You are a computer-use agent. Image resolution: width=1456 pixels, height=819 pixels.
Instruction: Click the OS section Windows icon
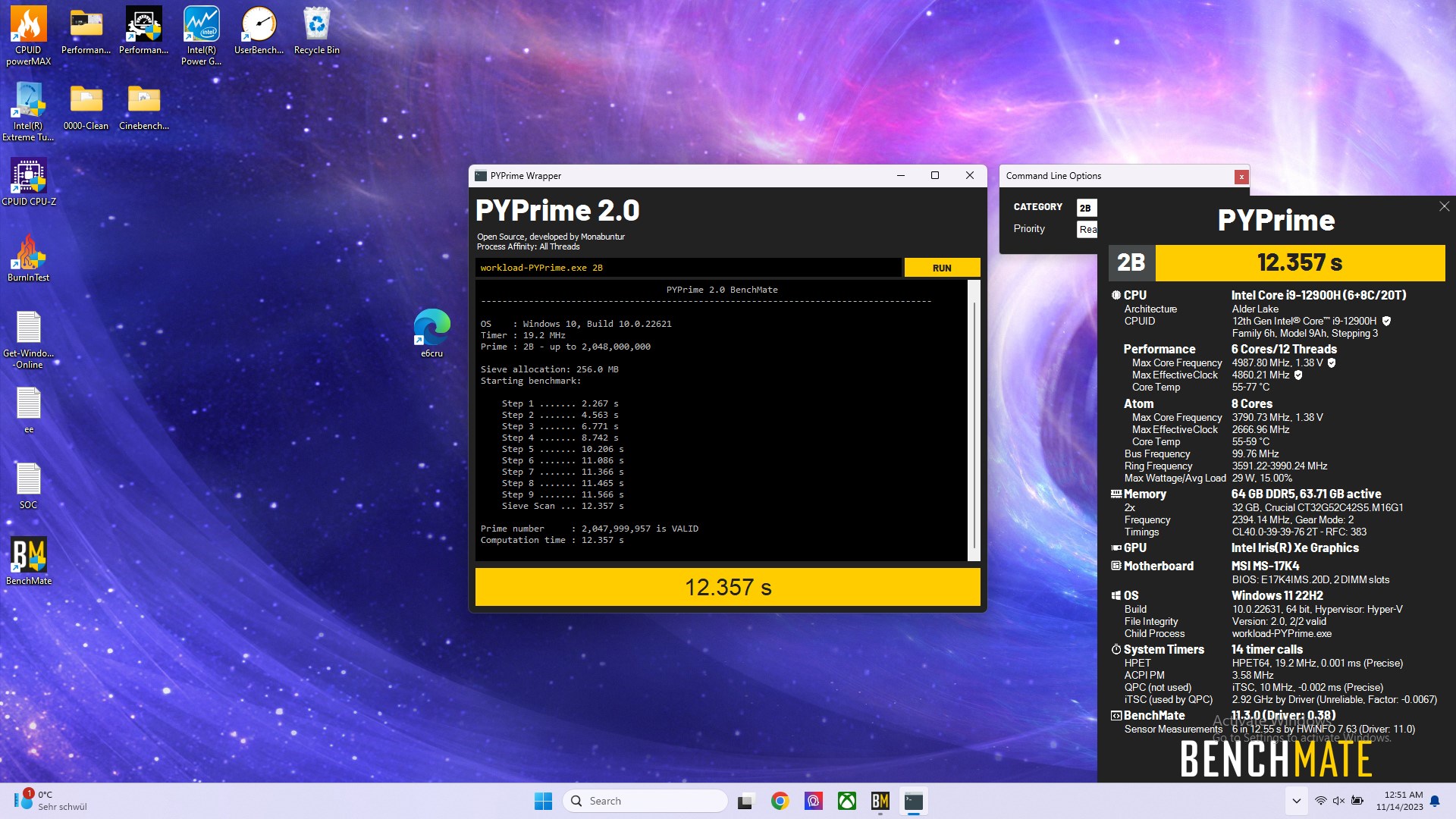[x=1116, y=595]
